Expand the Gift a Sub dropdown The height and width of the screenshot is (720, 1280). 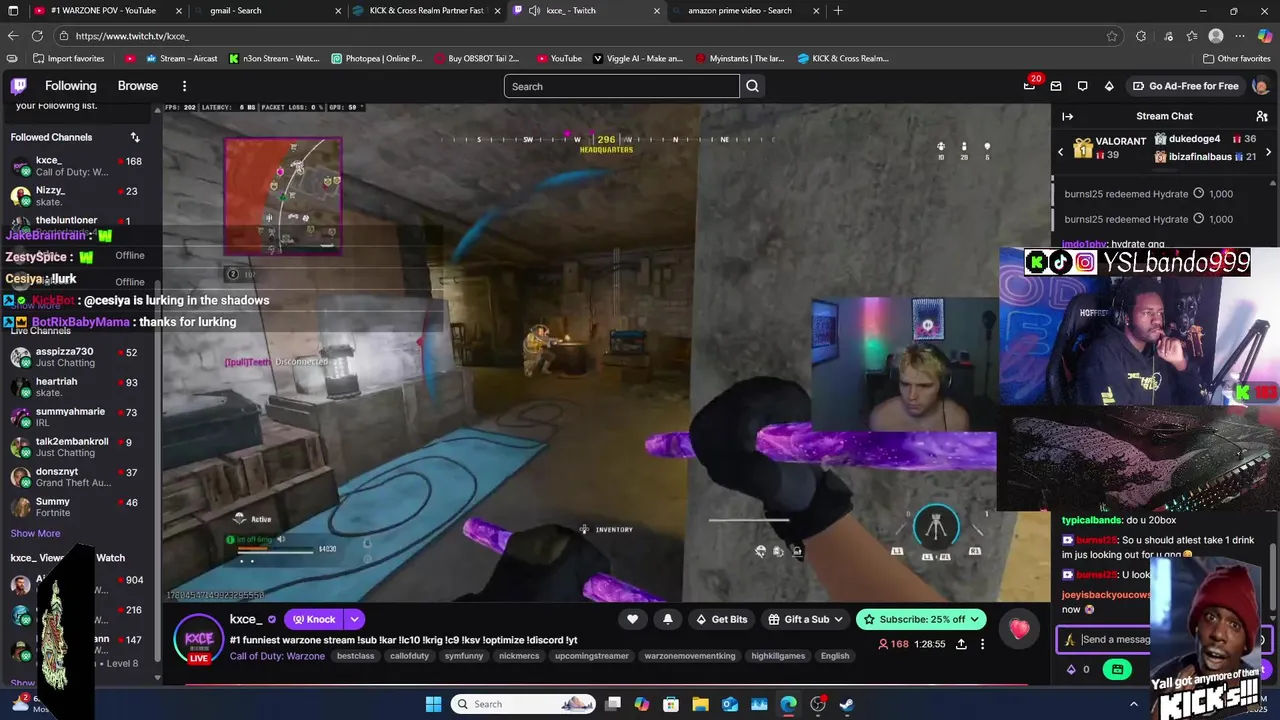838,619
